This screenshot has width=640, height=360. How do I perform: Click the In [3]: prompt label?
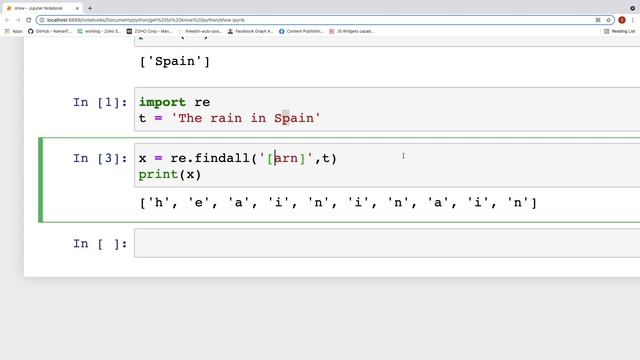pos(100,158)
